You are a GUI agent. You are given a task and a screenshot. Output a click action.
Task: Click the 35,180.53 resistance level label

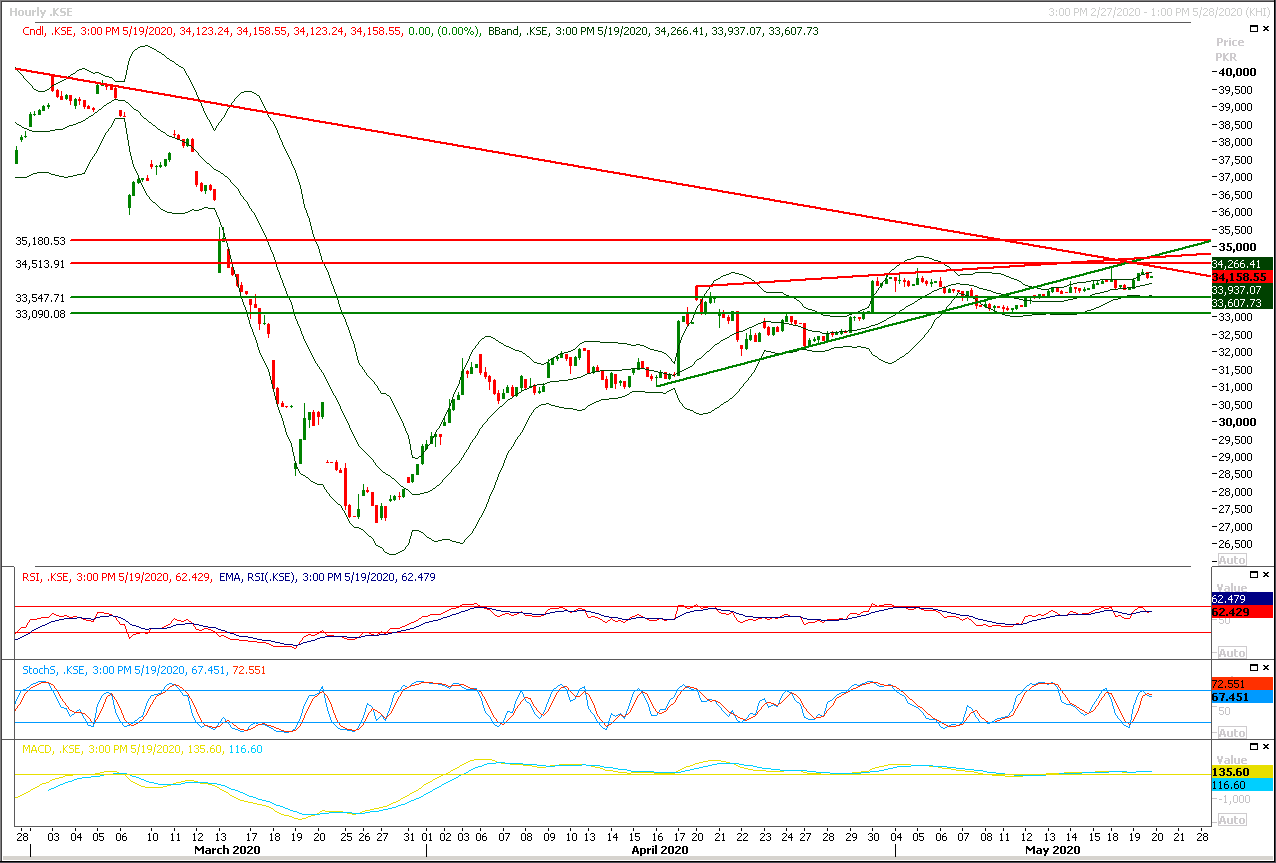tap(41, 241)
